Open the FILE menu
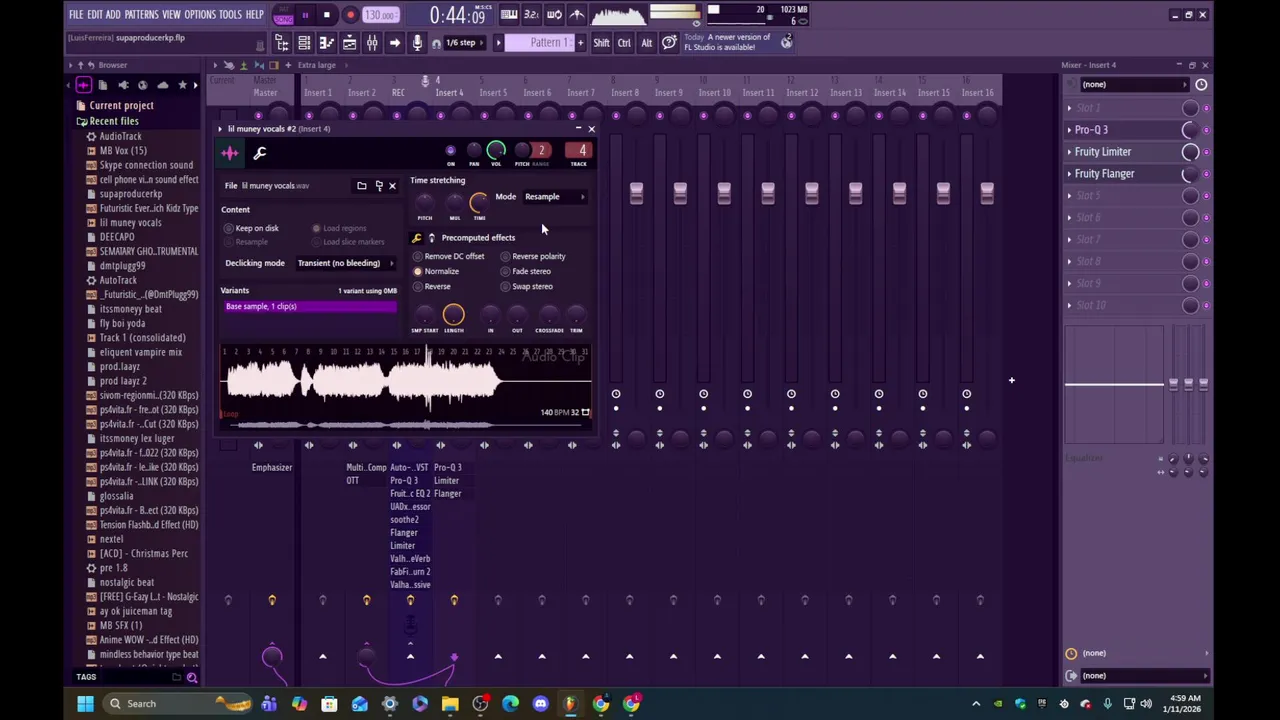The width and height of the screenshot is (1280, 720). (76, 15)
